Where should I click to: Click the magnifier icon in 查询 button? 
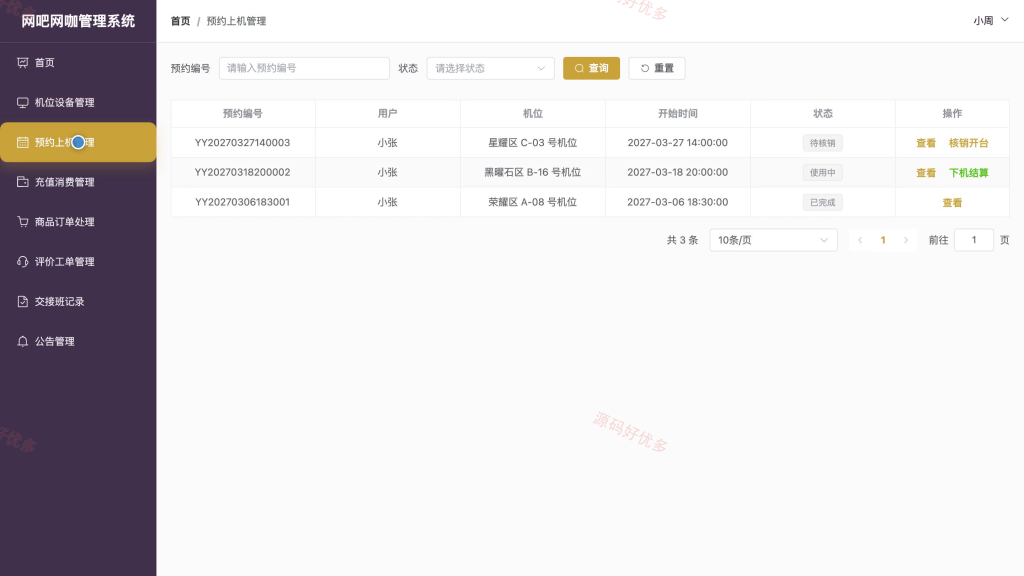click(x=579, y=69)
